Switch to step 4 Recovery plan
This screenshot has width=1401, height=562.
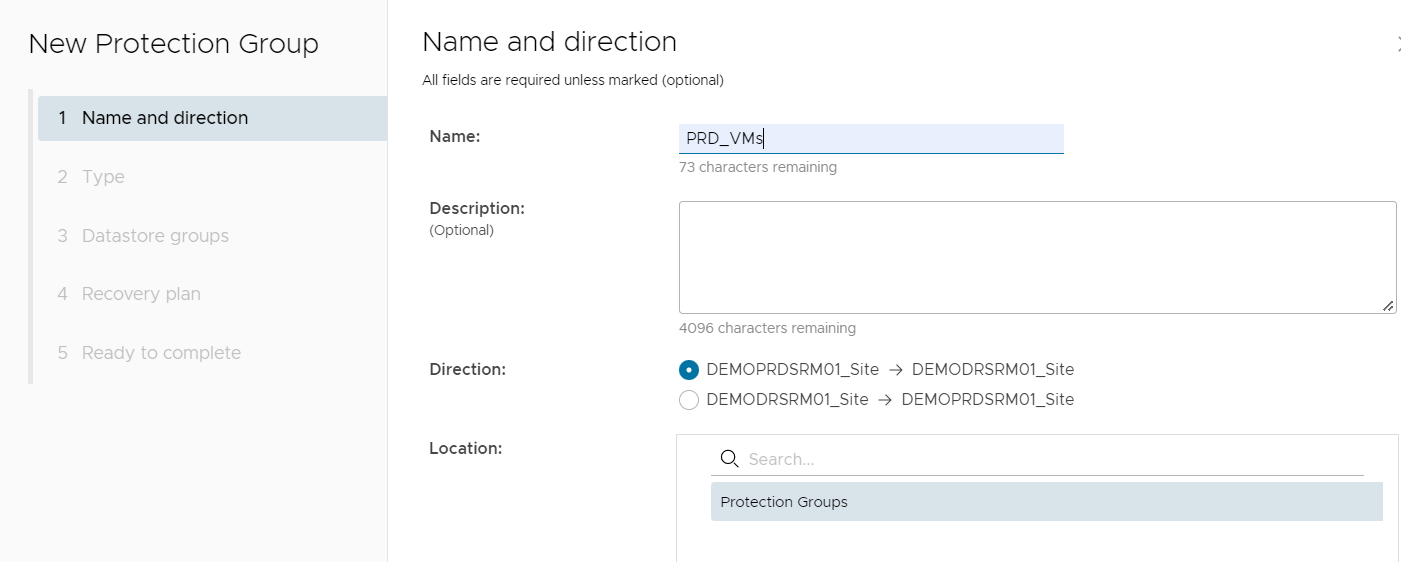point(141,294)
